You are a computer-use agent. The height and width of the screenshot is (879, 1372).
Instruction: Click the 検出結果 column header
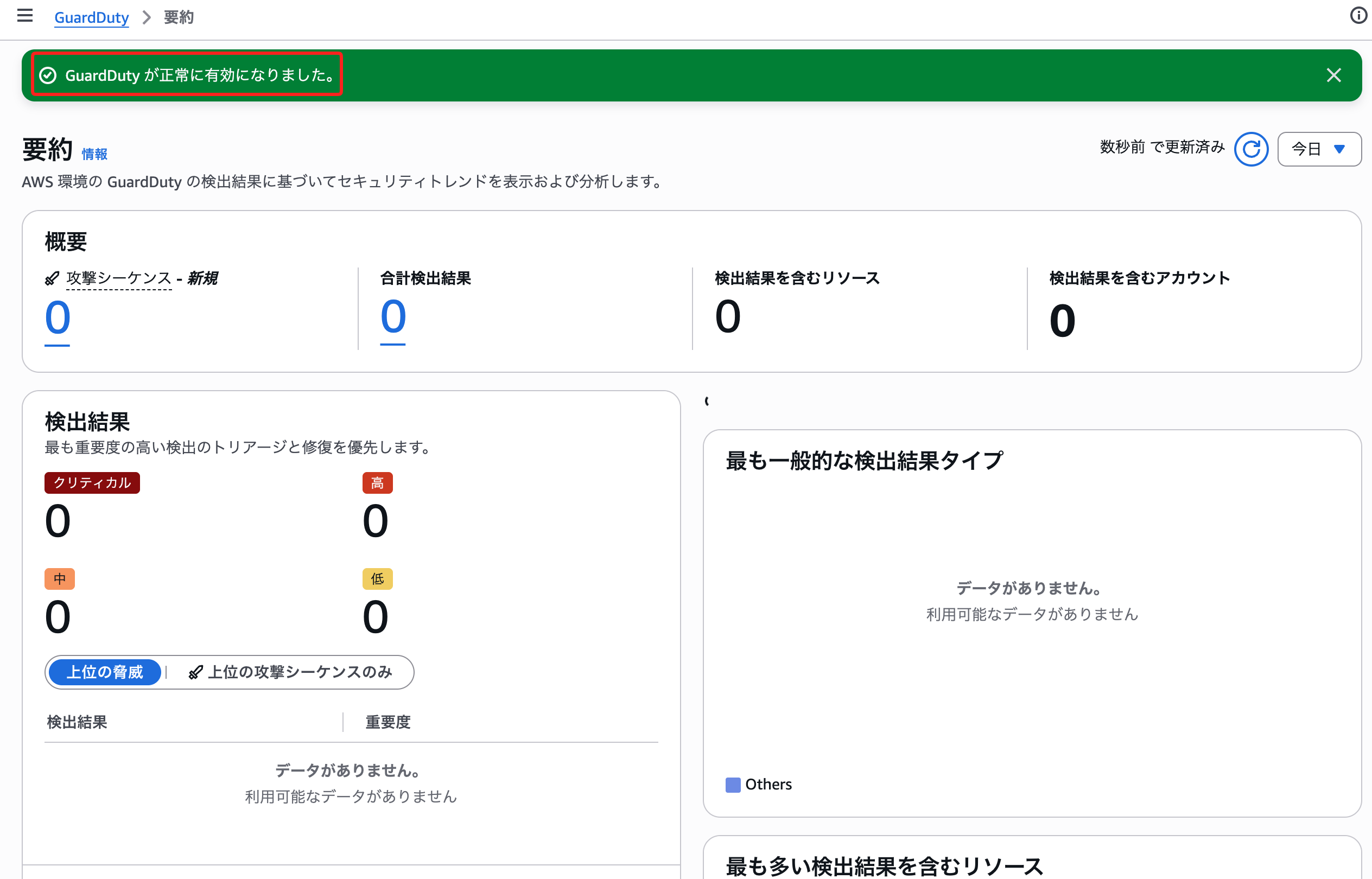pos(77,722)
